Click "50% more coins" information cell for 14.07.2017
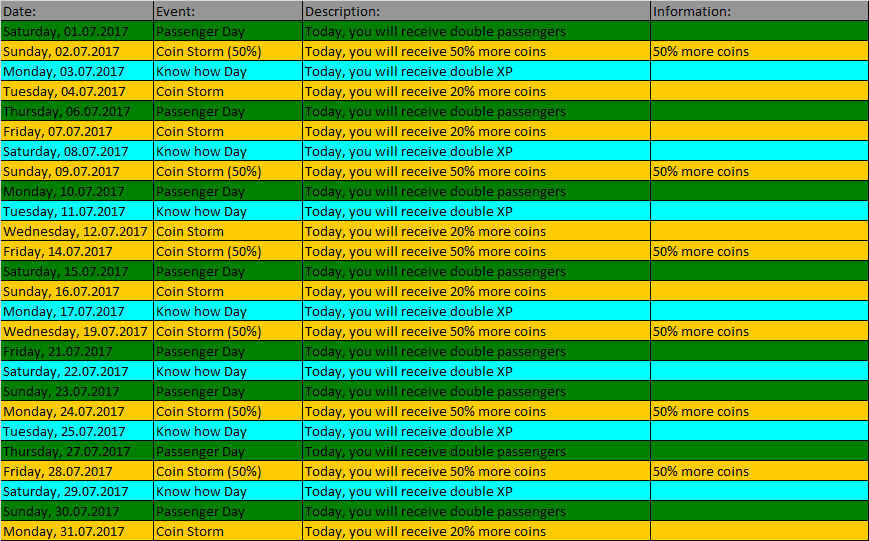The image size is (869, 541). [x=760, y=251]
